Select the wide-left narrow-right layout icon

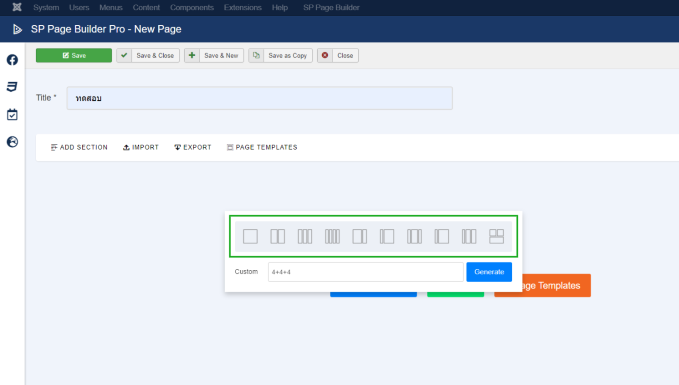(x=359, y=236)
